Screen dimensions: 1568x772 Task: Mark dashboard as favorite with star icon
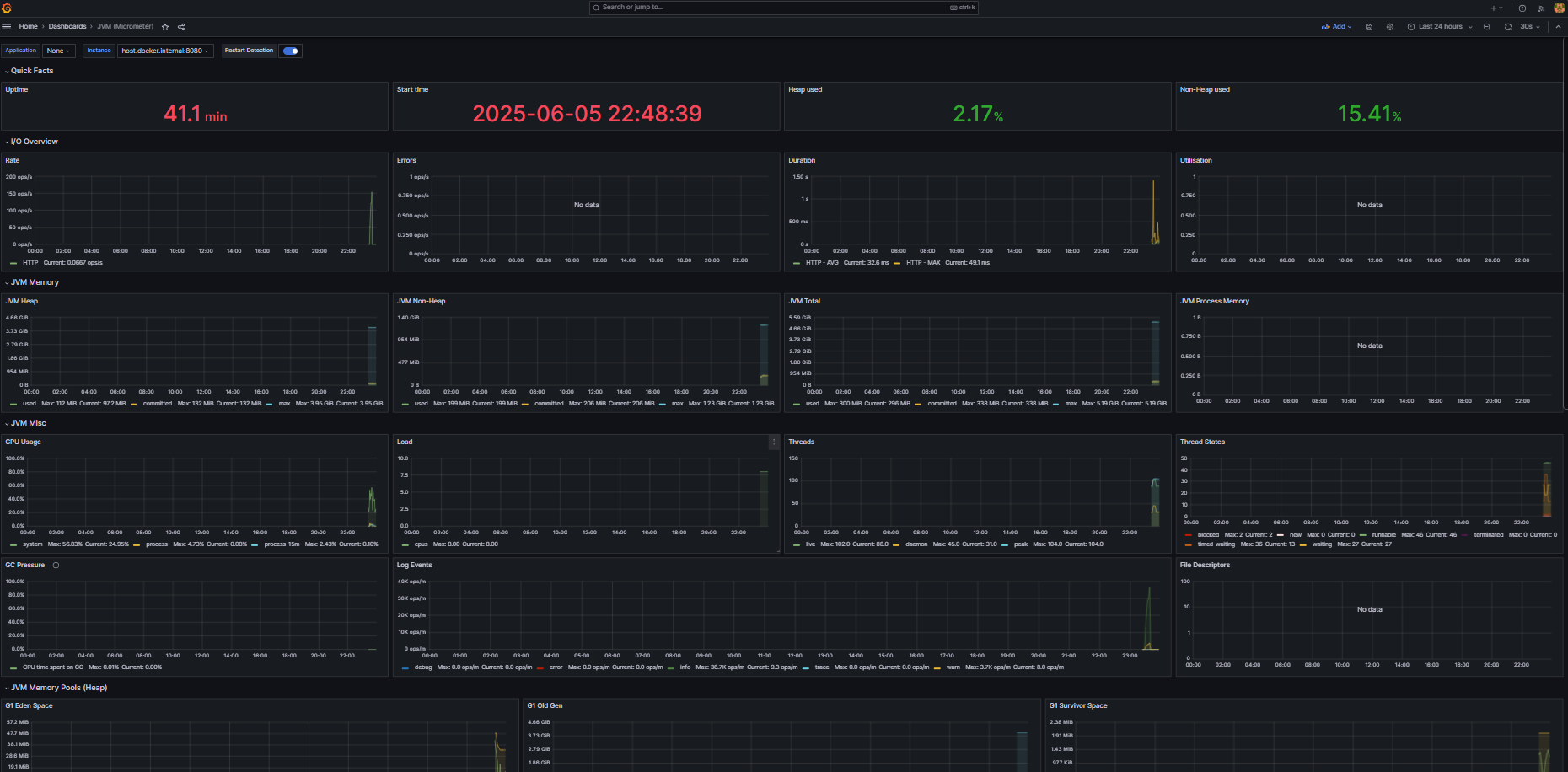coord(165,27)
